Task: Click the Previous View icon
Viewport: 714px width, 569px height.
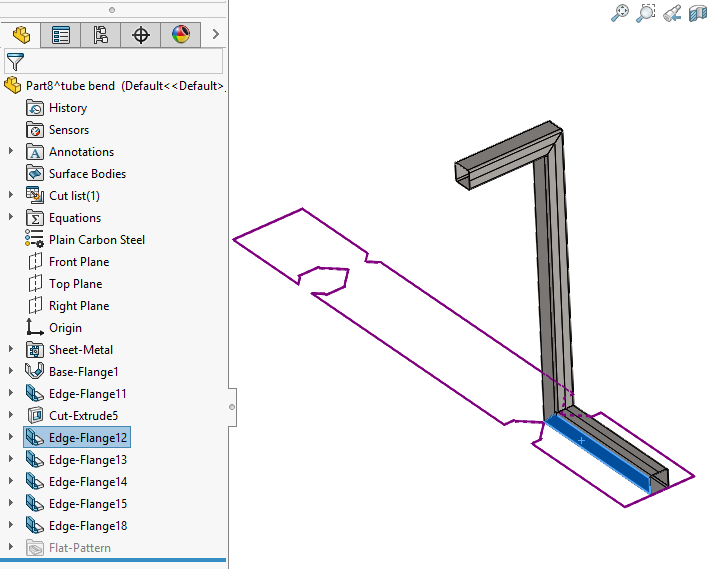Action: 672,13
